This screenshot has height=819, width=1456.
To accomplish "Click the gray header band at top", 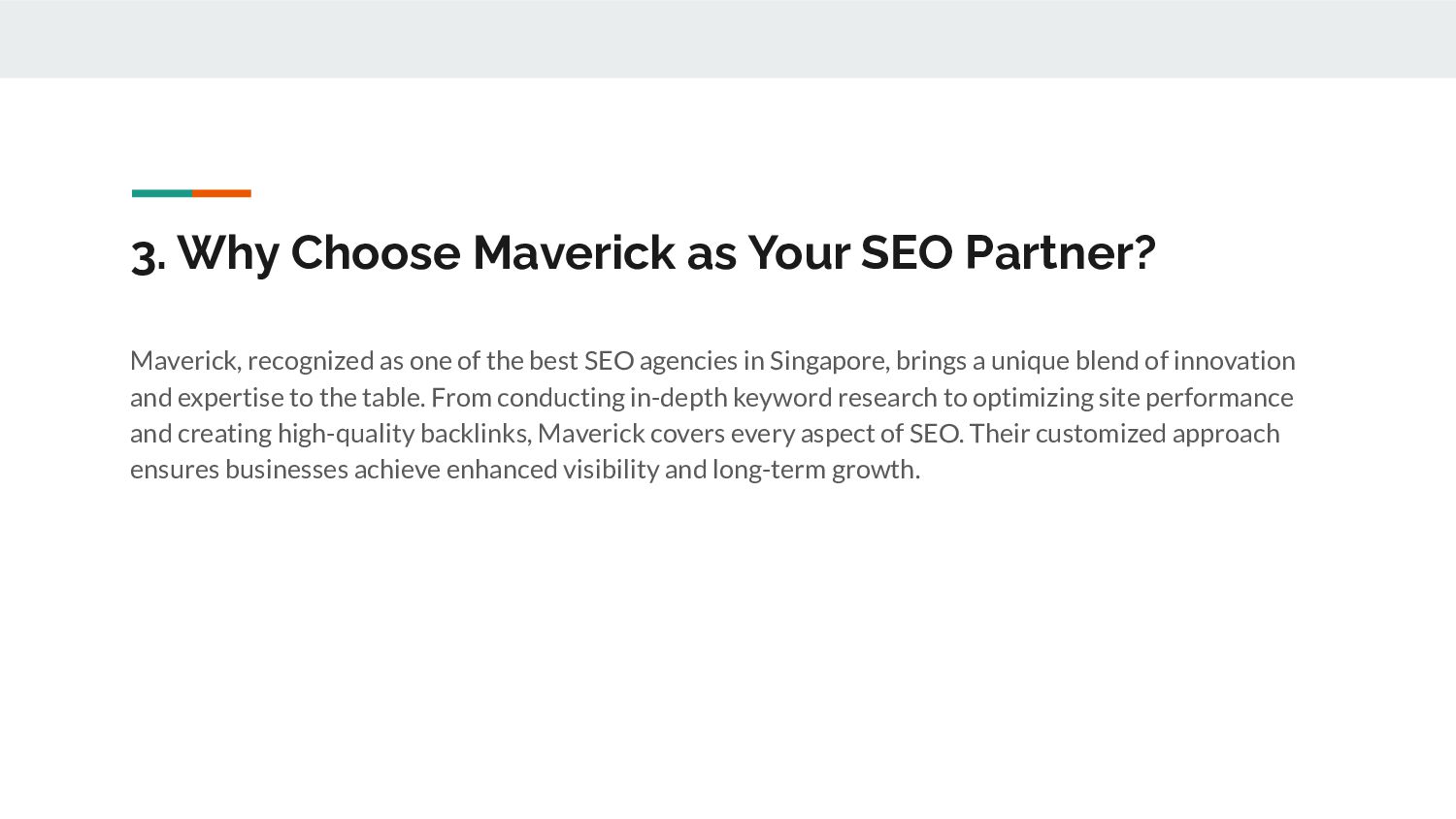I will [x=728, y=39].
